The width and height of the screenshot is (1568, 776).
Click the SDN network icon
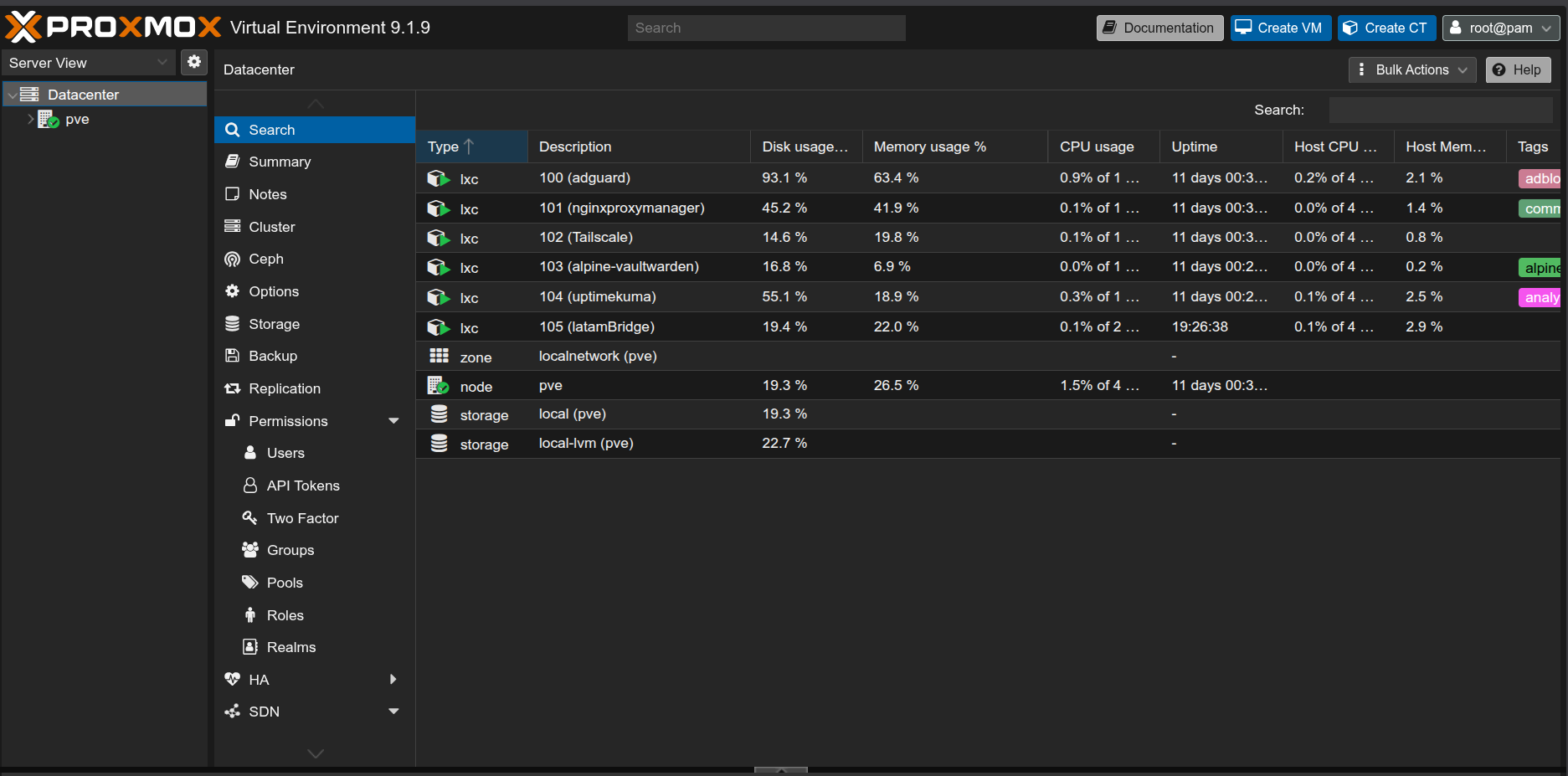(232, 712)
